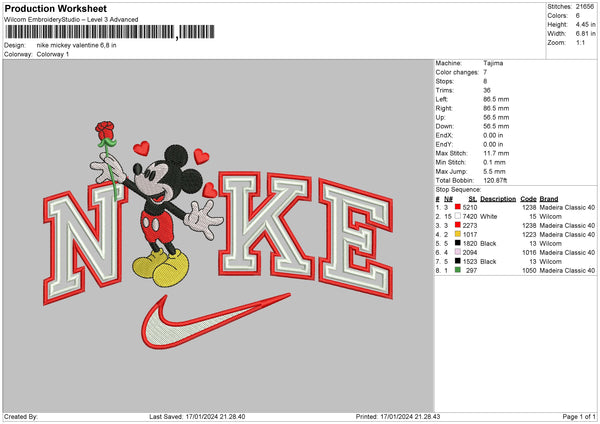Click thread code 1016 in stop row 6

coord(529,253)
